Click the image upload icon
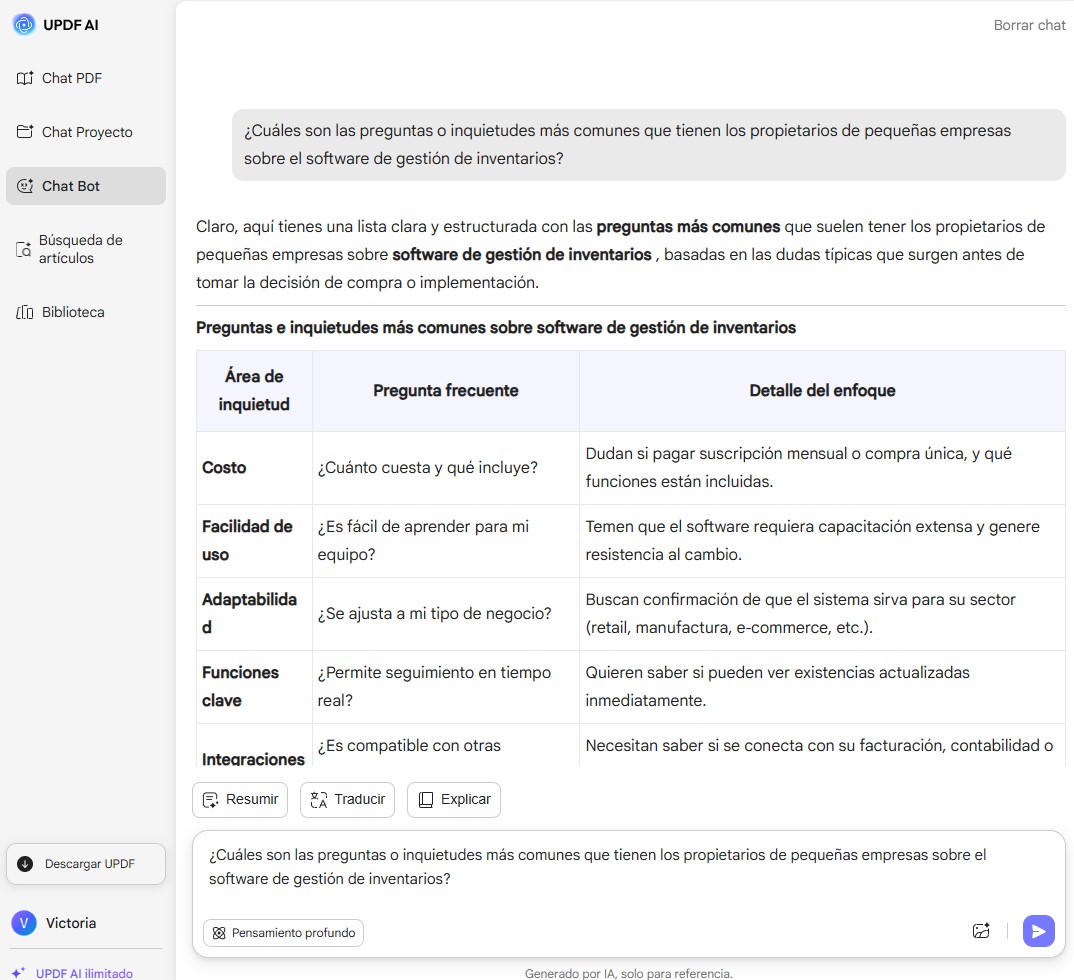The width and height of the screenshot is (1074, 980). click(981, 931)
